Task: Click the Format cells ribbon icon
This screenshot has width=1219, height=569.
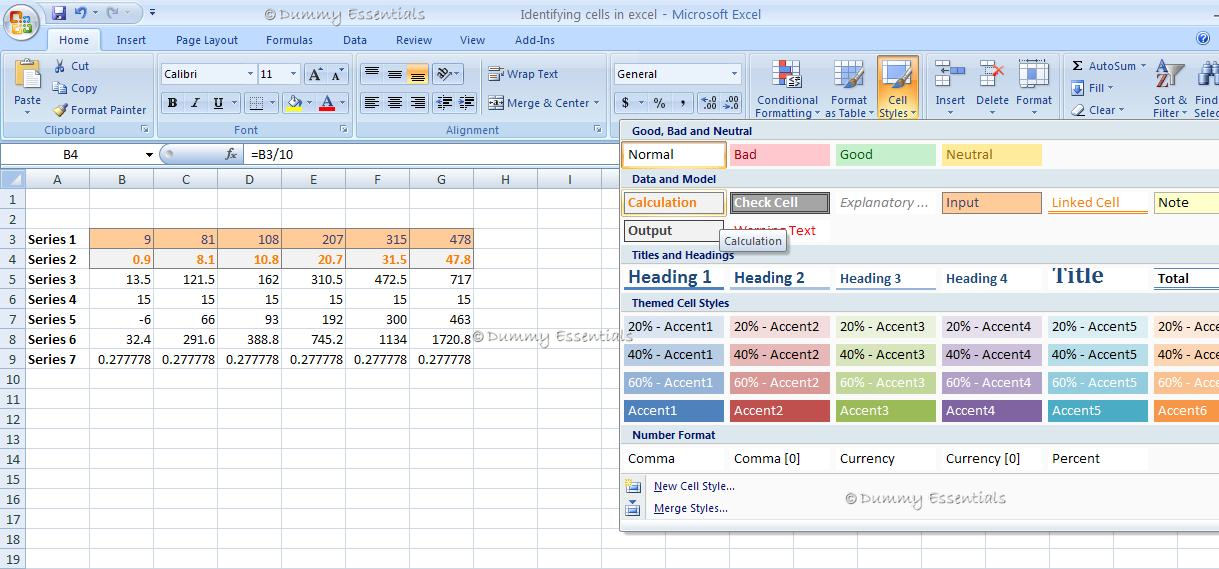Action: coord(1034,75)
